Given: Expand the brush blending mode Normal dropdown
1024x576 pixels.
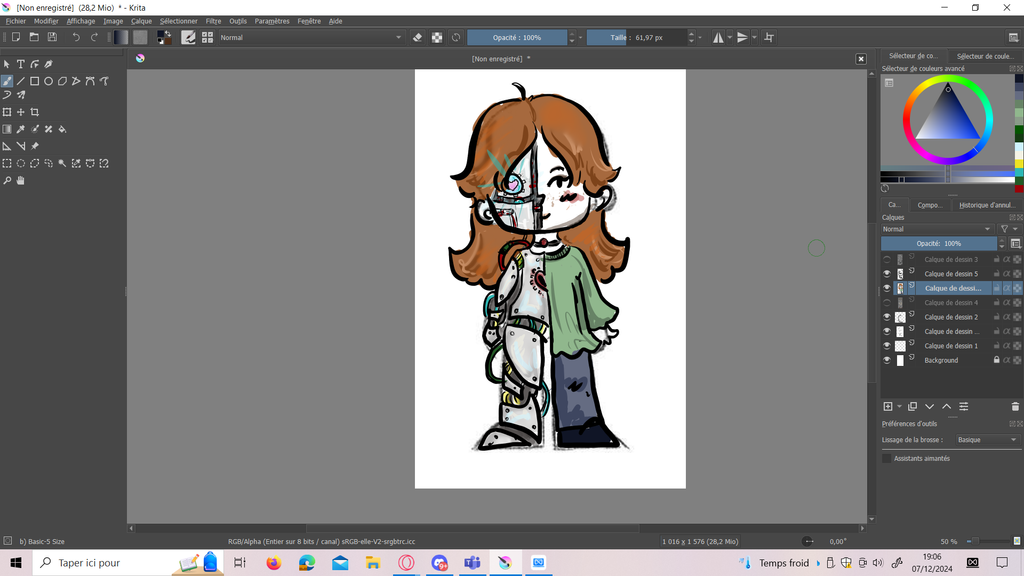Looking at the screenshot, I should coord(310,37).
